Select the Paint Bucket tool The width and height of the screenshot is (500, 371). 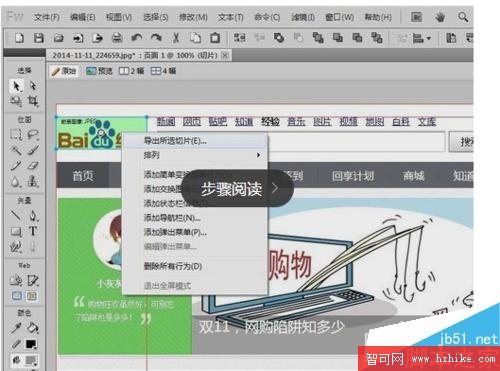pos(33,328)
